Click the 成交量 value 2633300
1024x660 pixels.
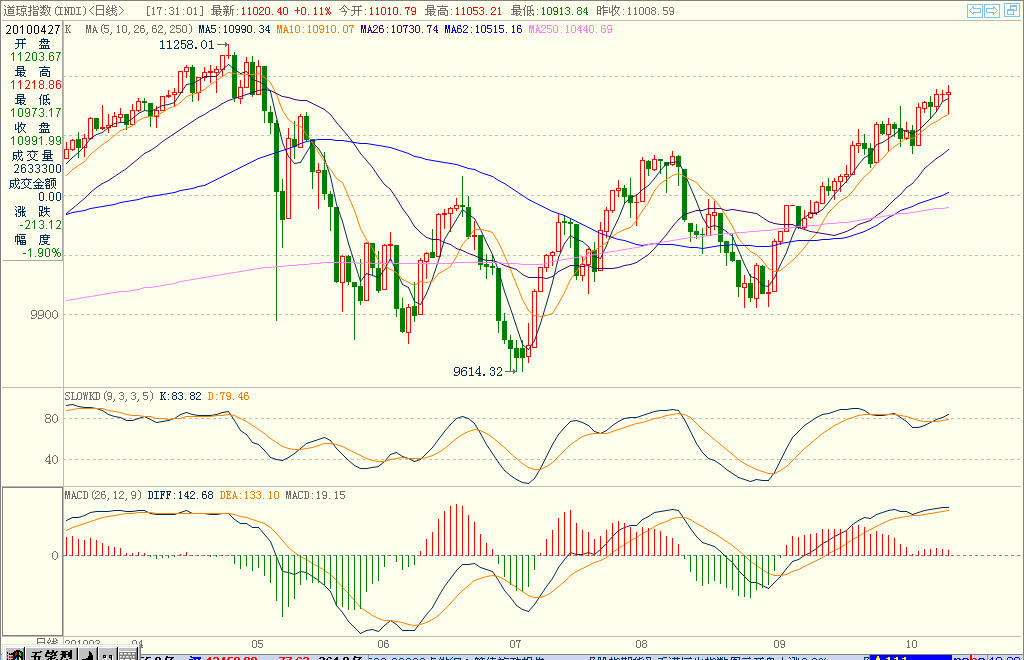37,169
